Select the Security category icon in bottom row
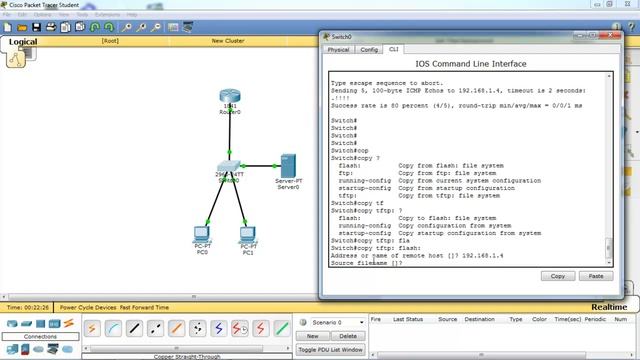 point(25,349)
